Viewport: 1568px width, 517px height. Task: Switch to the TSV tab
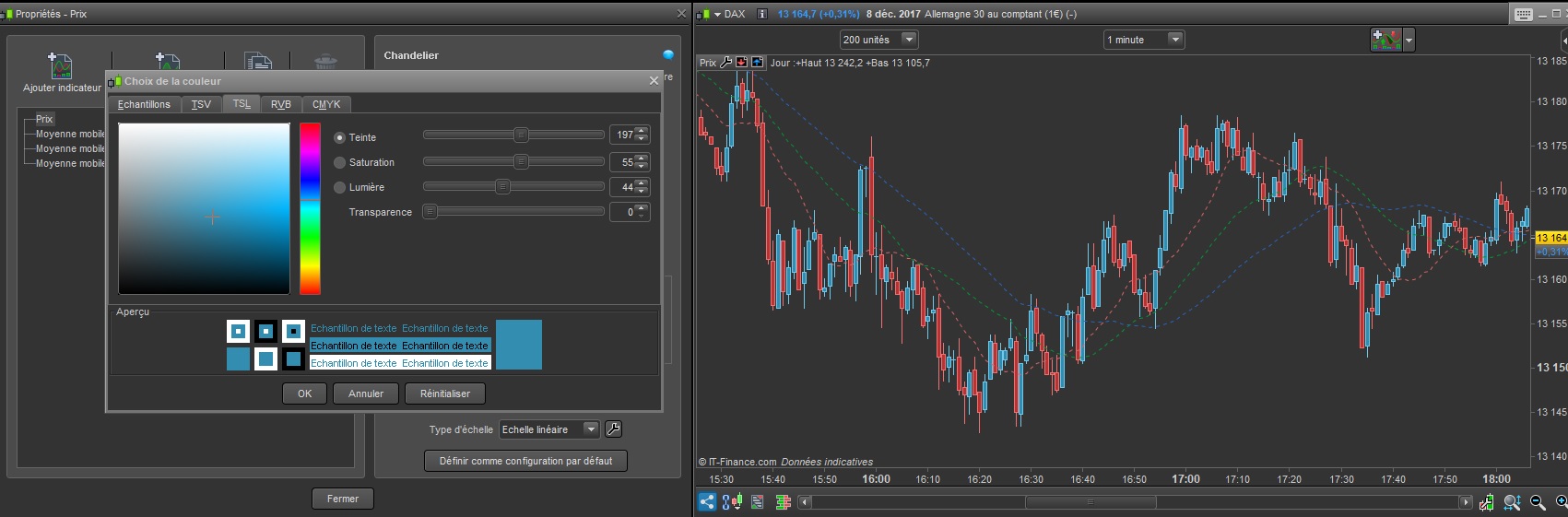(x=201, y=104)
